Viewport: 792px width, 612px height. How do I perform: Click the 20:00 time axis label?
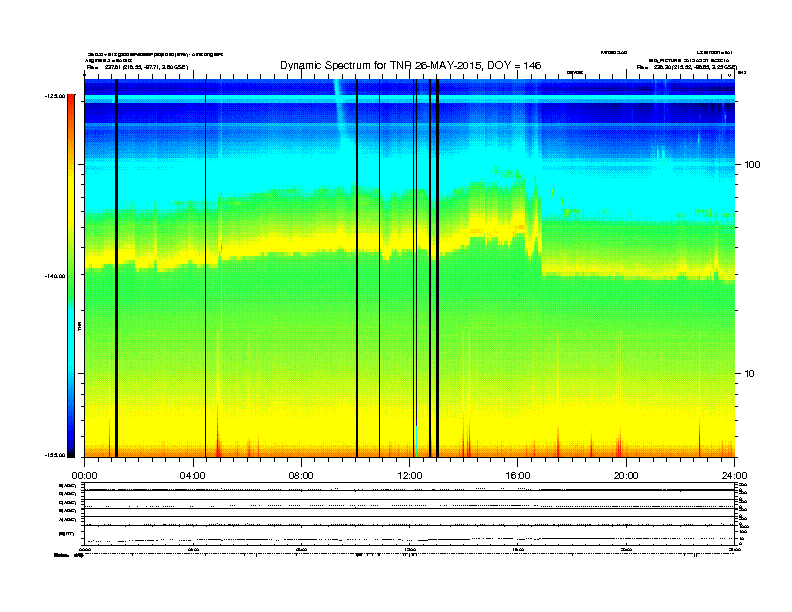pos(626,476)
